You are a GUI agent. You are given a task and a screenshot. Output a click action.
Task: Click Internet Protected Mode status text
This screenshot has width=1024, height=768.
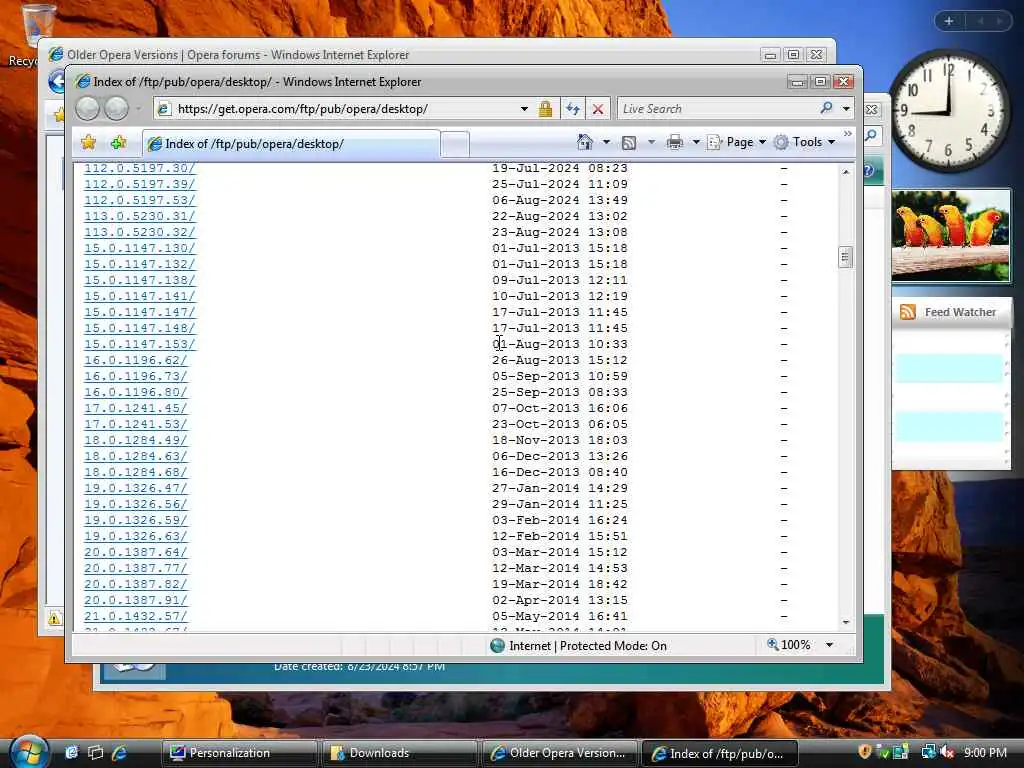(x=588, y=645)
